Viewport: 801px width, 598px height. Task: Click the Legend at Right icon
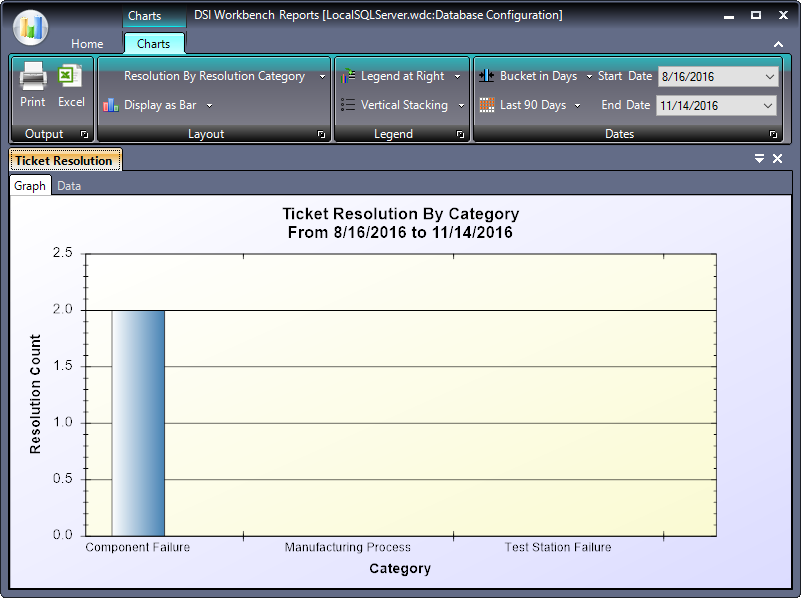[348, 76]
